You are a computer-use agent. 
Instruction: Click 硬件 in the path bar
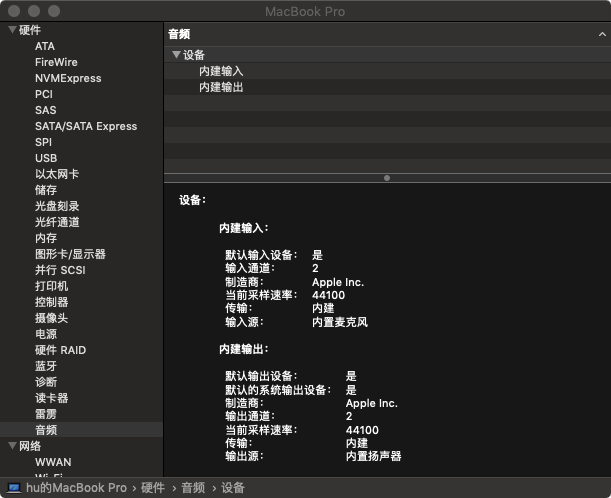[x=153, y=487]
